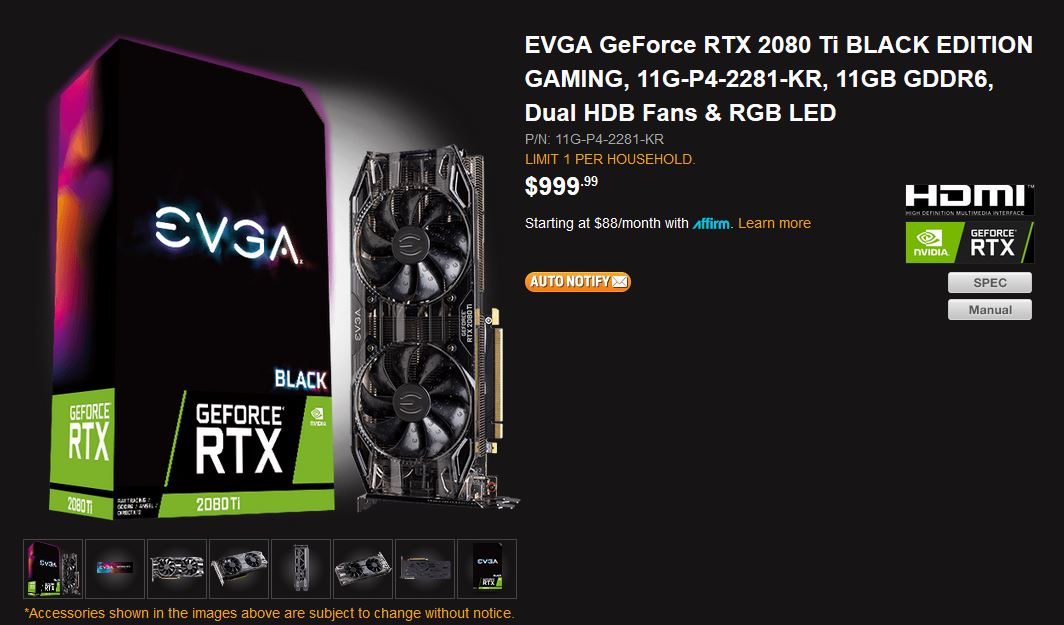Click the affirm logo

pos(712,223)
